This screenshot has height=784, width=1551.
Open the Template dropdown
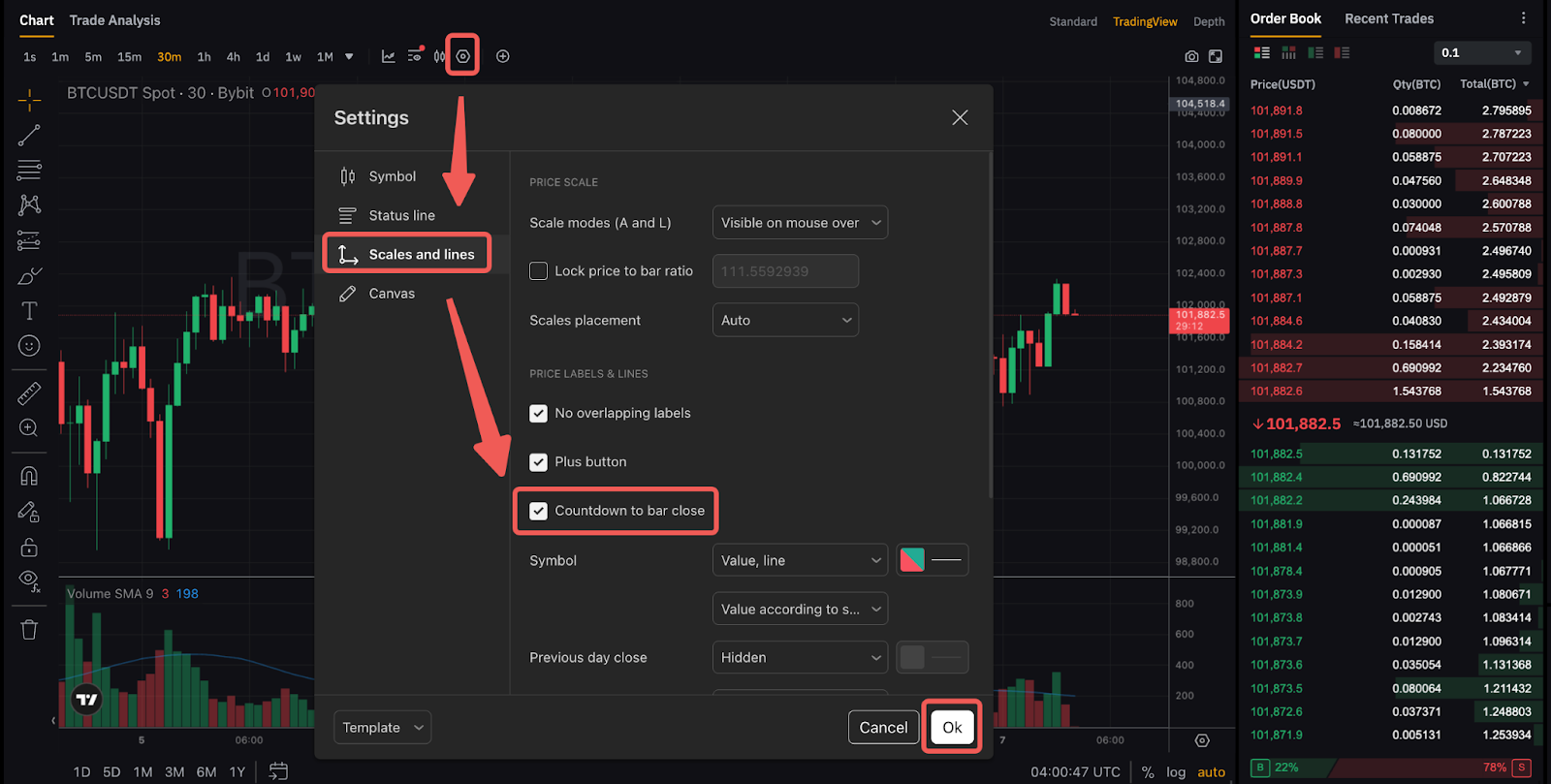382,728
